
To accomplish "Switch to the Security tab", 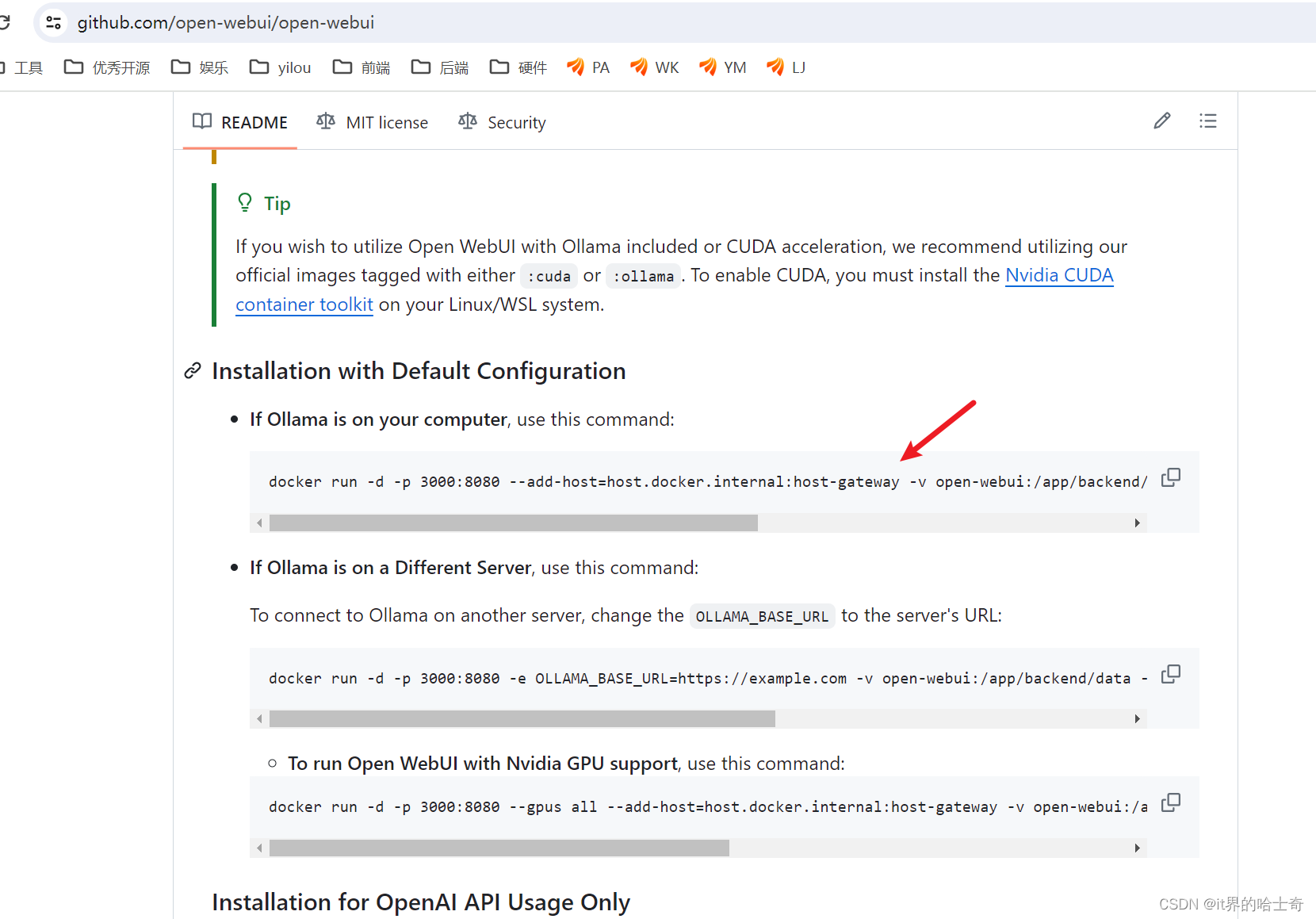I will [502, 122].
